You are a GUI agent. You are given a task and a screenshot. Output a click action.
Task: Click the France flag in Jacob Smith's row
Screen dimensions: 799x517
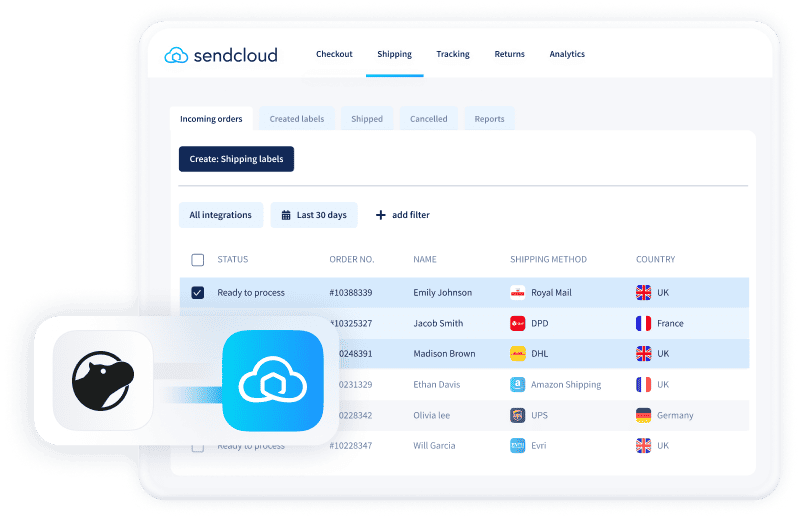click(643, 323)
